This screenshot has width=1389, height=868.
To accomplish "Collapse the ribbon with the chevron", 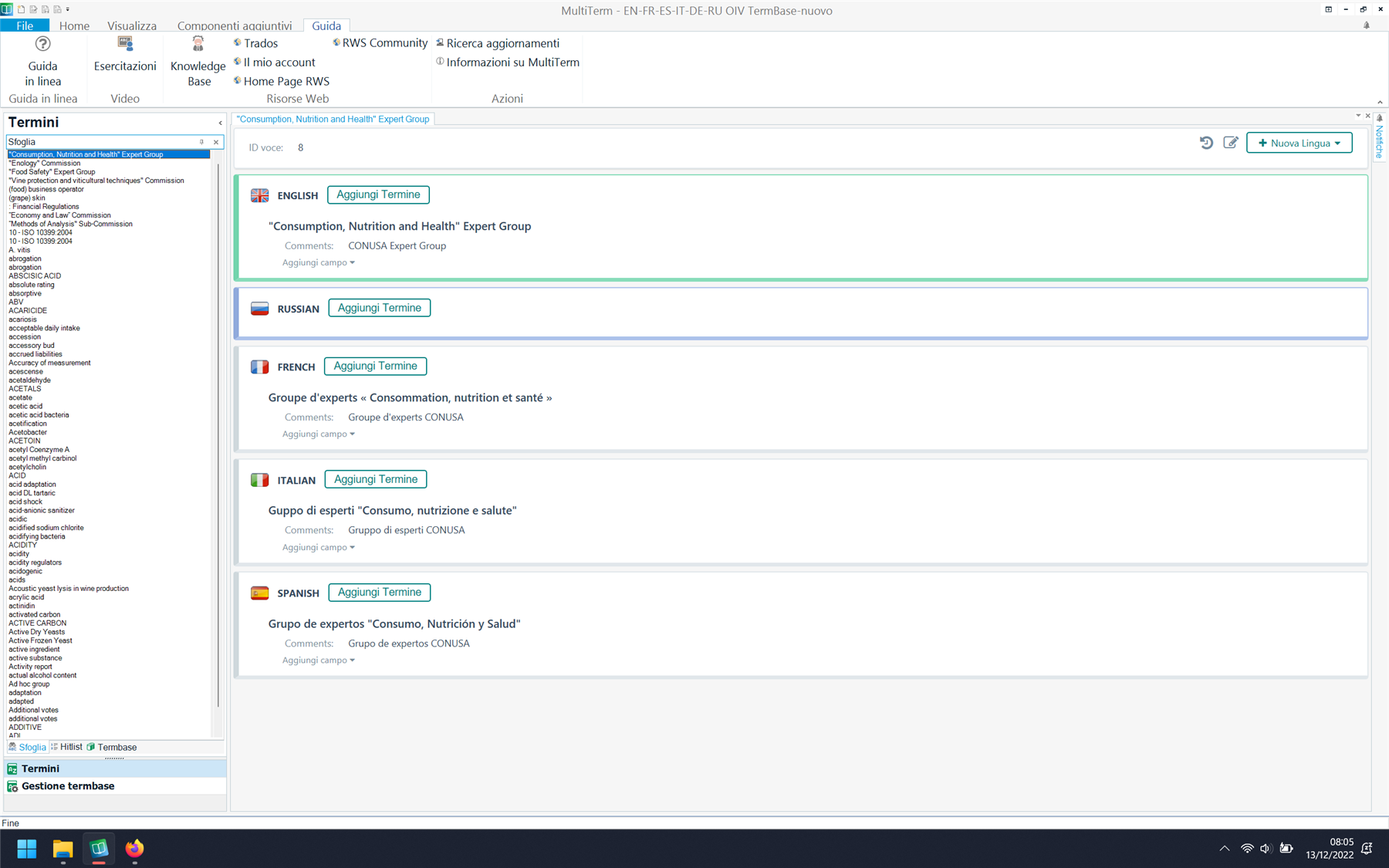I will (1380, 102).
